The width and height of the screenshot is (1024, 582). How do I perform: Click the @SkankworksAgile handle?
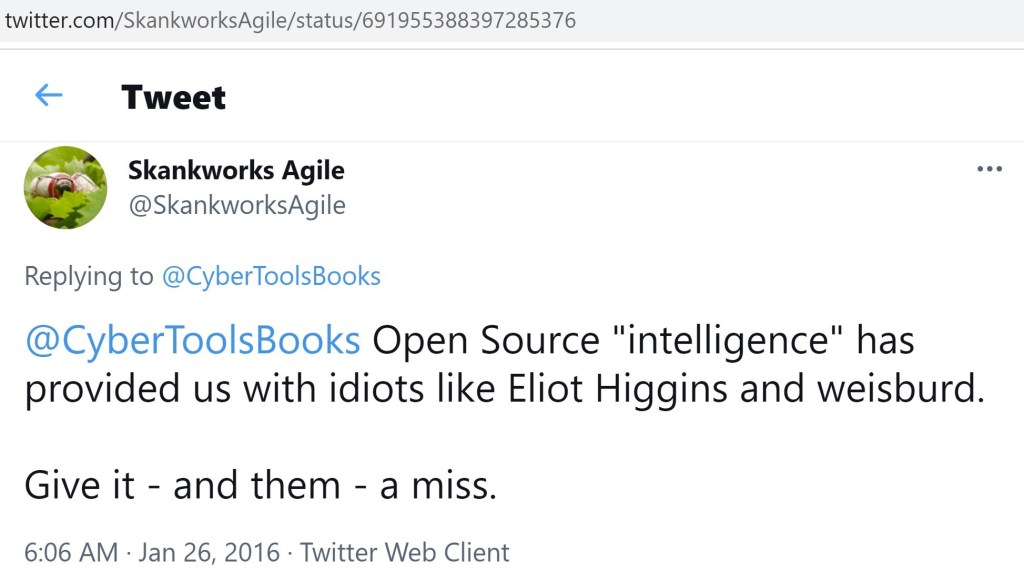(236, 205)
